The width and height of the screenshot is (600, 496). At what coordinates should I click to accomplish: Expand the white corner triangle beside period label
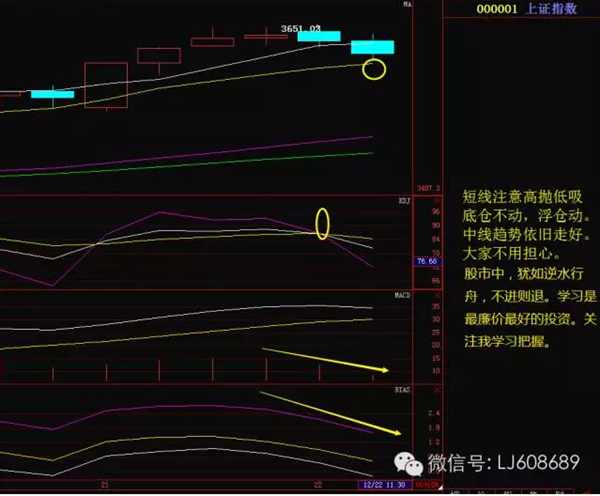tap(440, 488)
